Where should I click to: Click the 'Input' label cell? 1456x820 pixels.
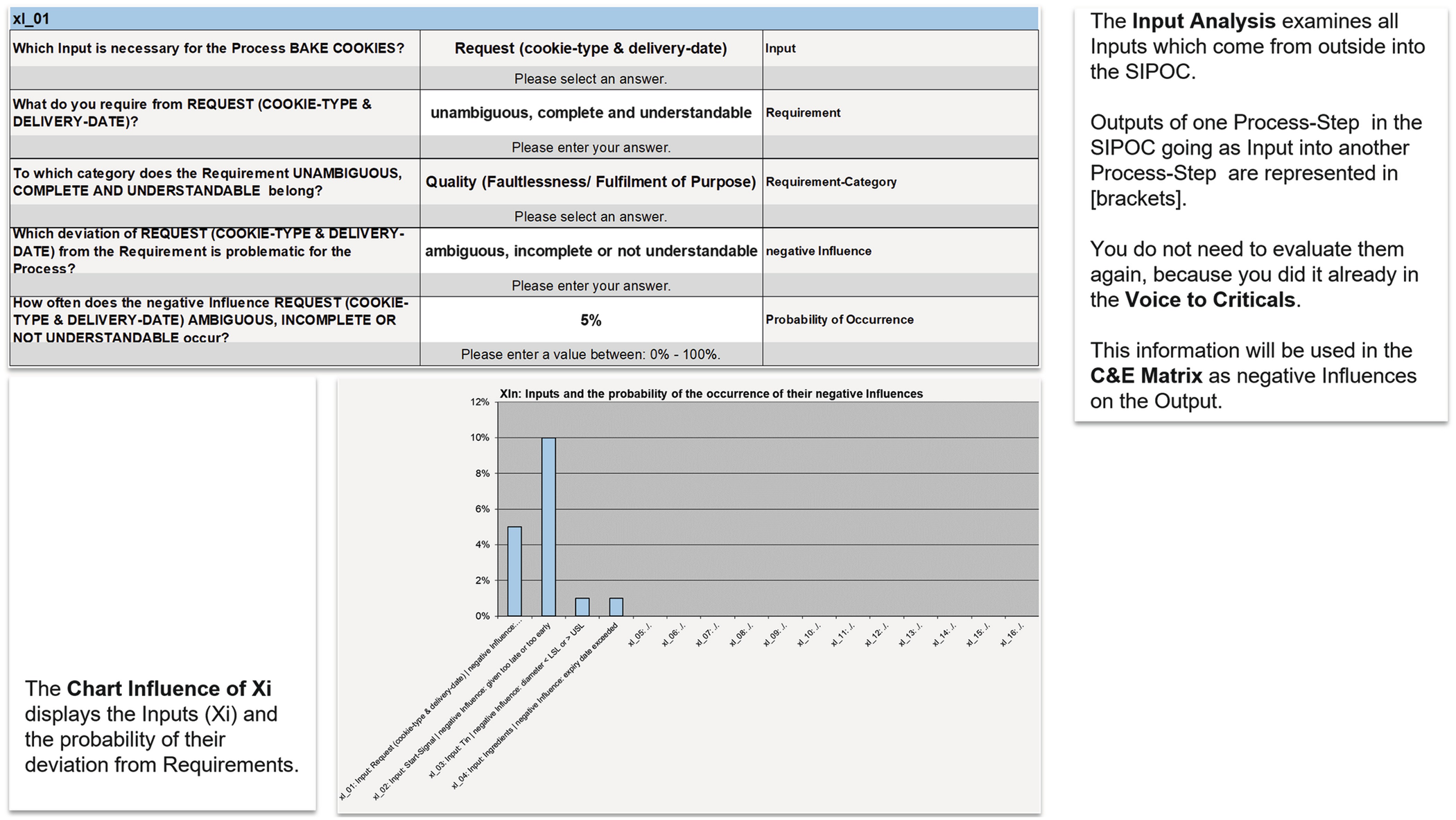(901, 49)
